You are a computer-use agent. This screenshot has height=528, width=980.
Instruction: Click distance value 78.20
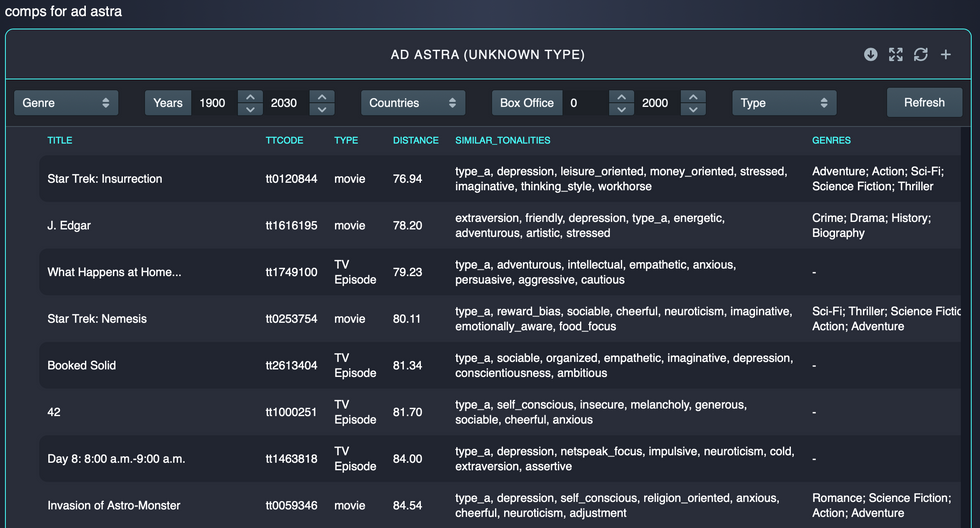(x=408, y=226)
